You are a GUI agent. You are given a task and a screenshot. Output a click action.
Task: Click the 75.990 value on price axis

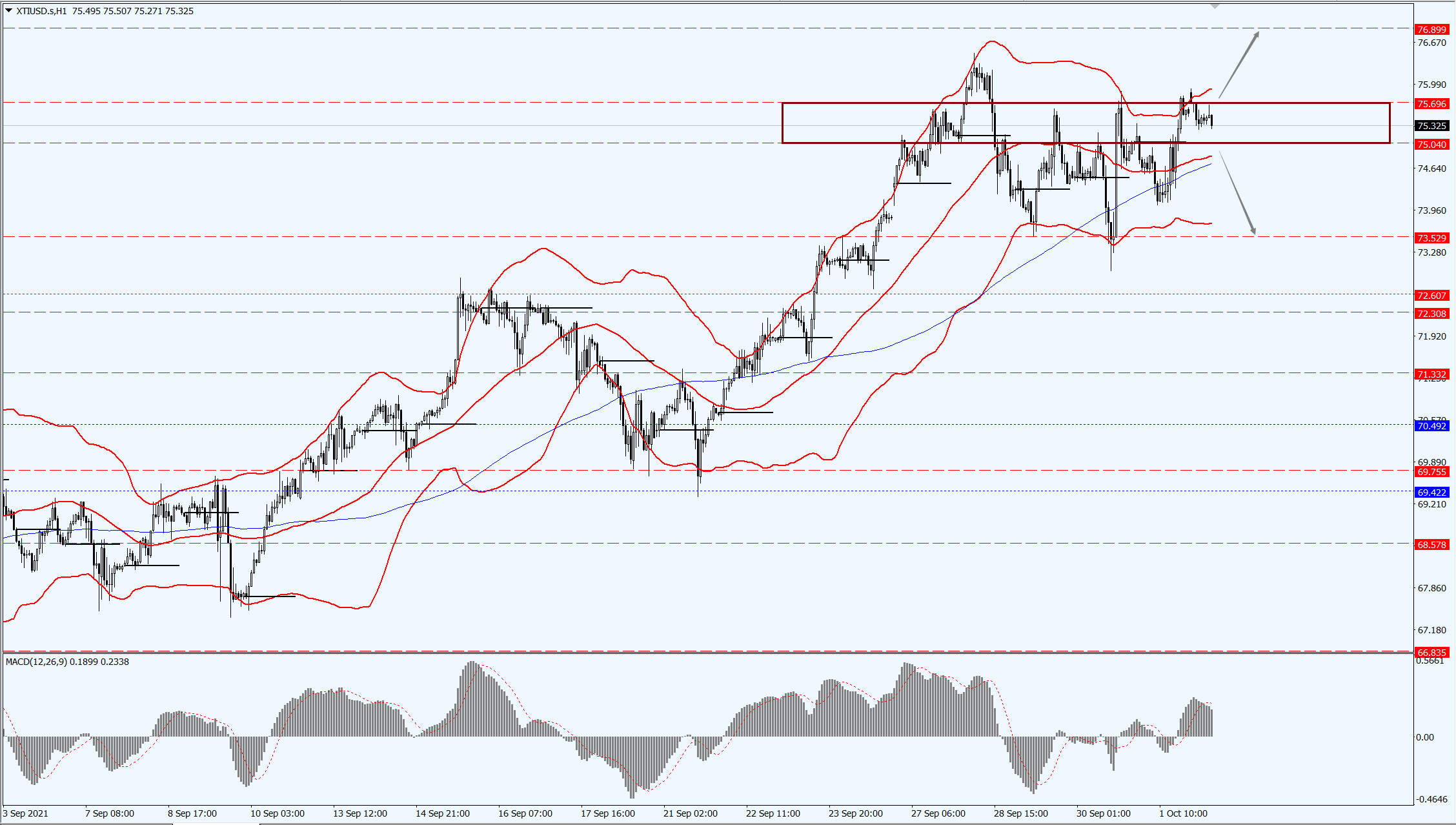tap(1431, 85)
